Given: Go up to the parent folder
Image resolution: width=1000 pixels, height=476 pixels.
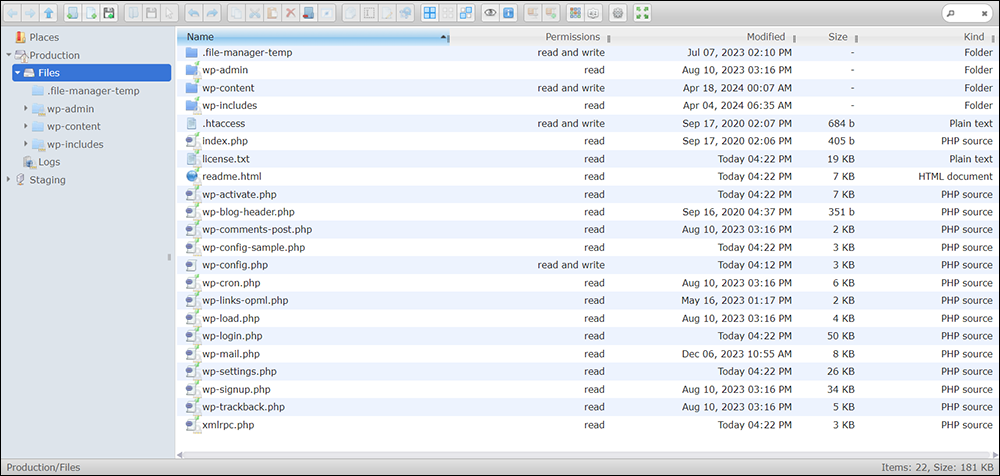Looking at the screenshot, I should click(x=48, y=12).
